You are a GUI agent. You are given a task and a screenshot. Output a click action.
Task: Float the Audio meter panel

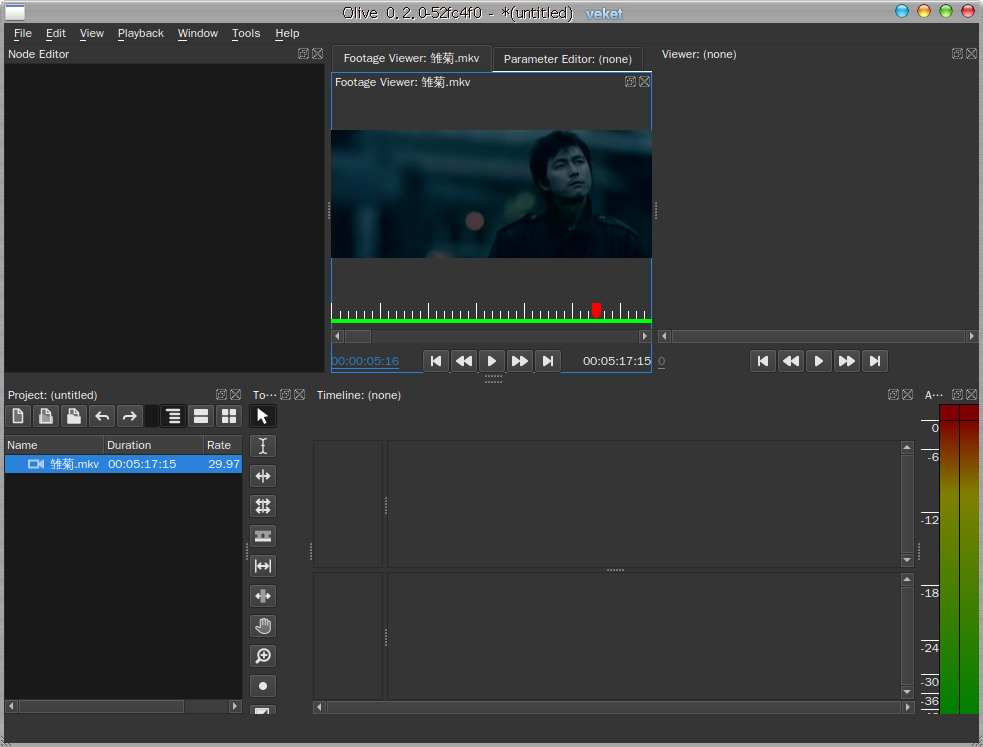pos(957,395)
